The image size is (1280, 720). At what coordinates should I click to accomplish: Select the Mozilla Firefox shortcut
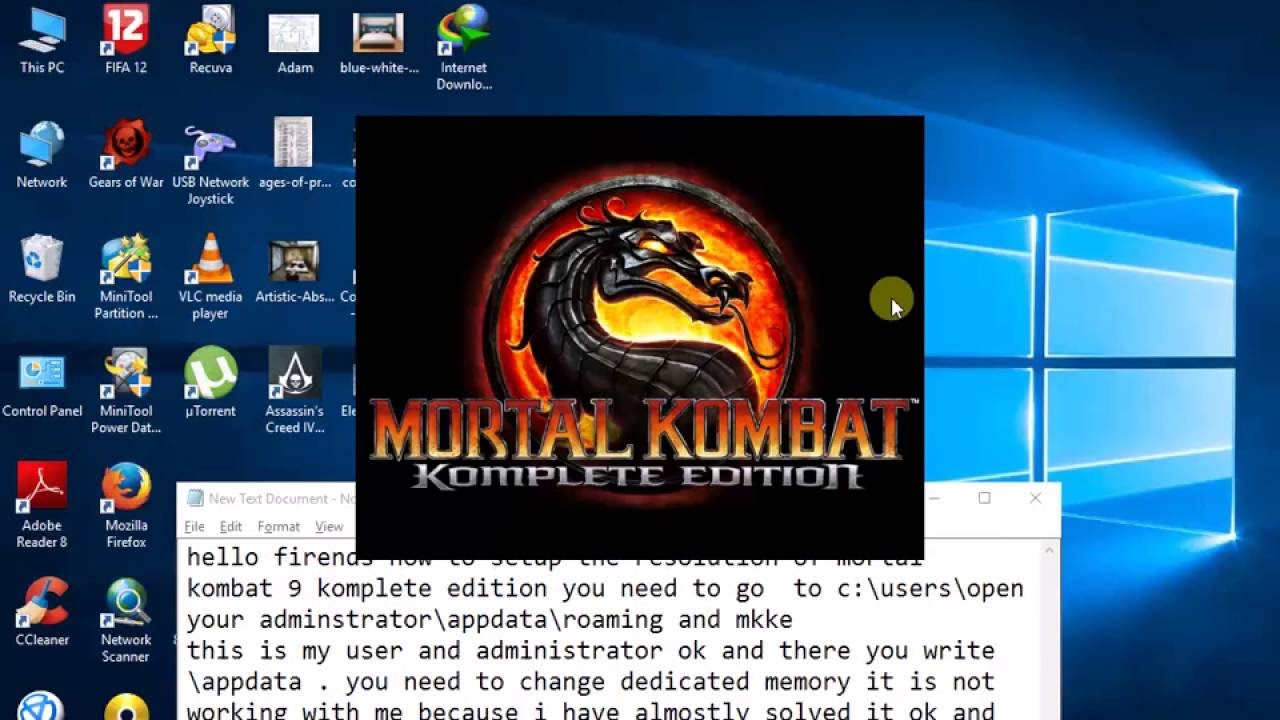tap(126, 505)
